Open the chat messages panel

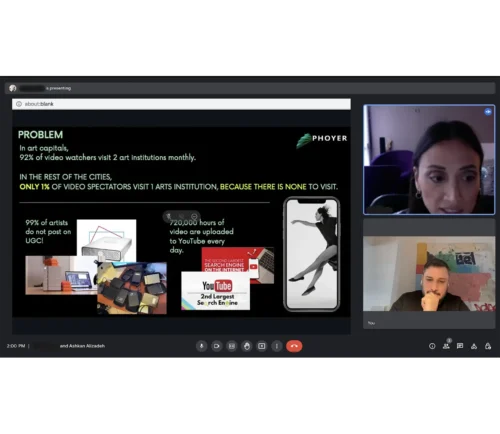(460, 346)
